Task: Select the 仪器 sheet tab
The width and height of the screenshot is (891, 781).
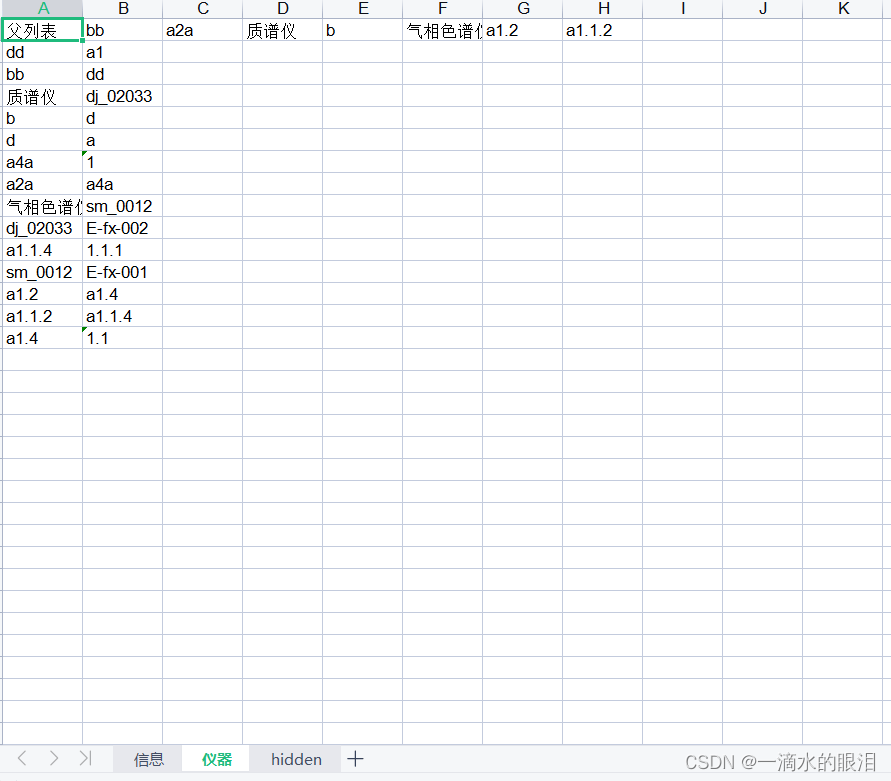Action: [217, 760]
